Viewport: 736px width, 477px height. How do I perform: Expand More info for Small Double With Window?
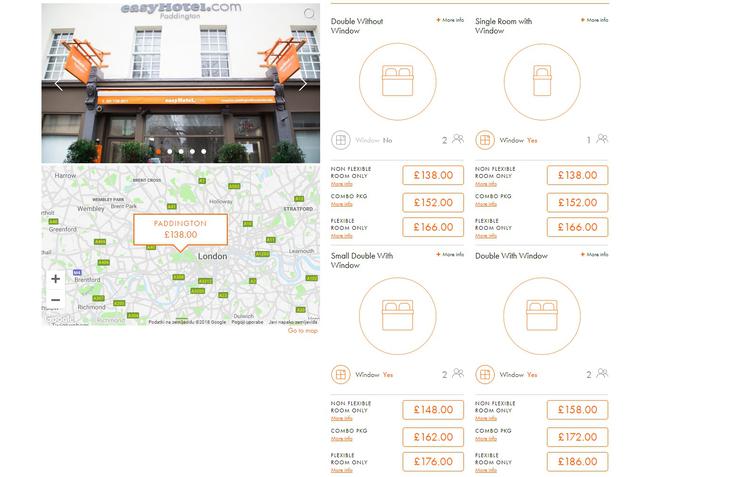coord(450,254)
